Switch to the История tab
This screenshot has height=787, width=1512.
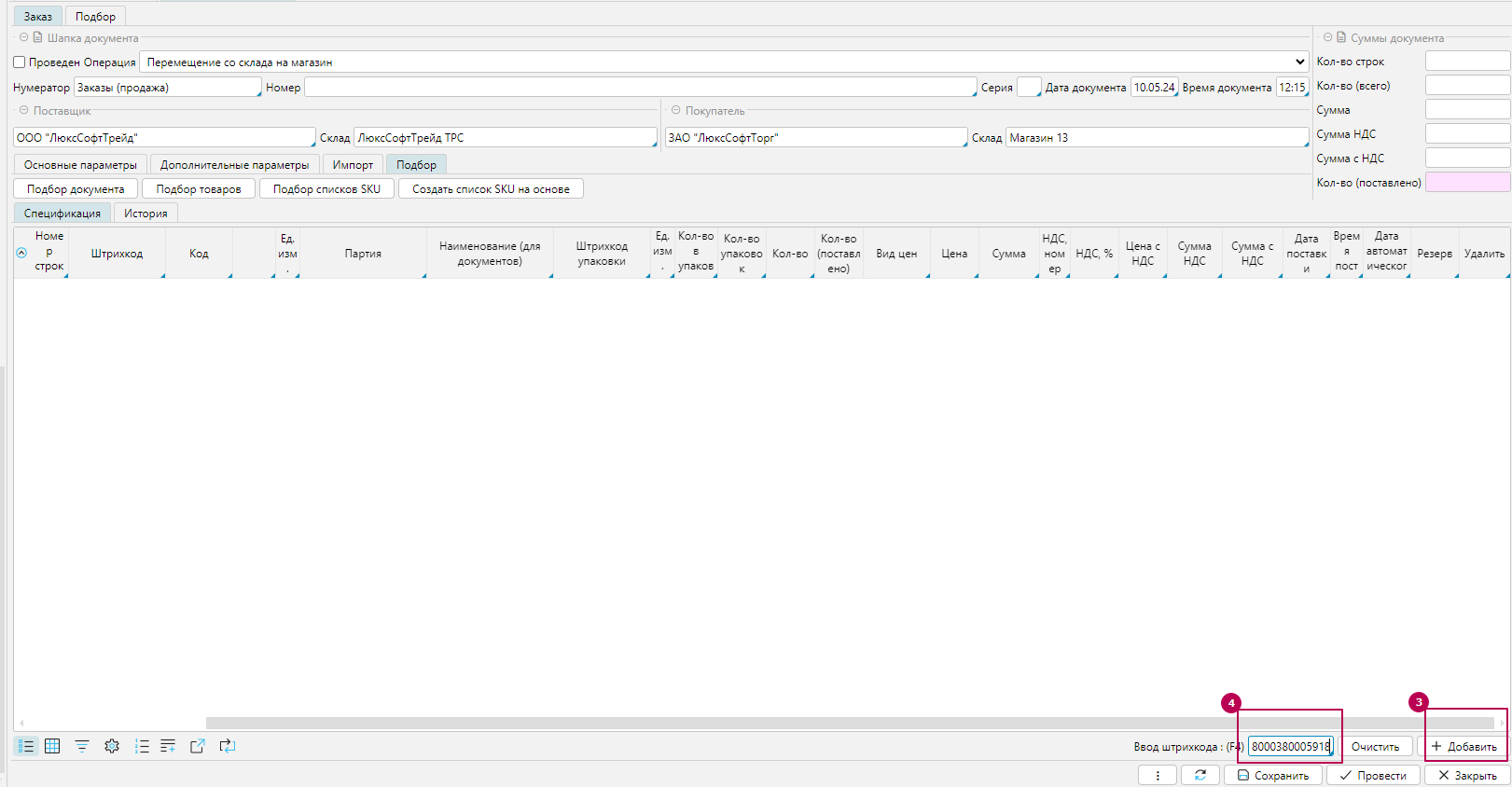[146, 214]
